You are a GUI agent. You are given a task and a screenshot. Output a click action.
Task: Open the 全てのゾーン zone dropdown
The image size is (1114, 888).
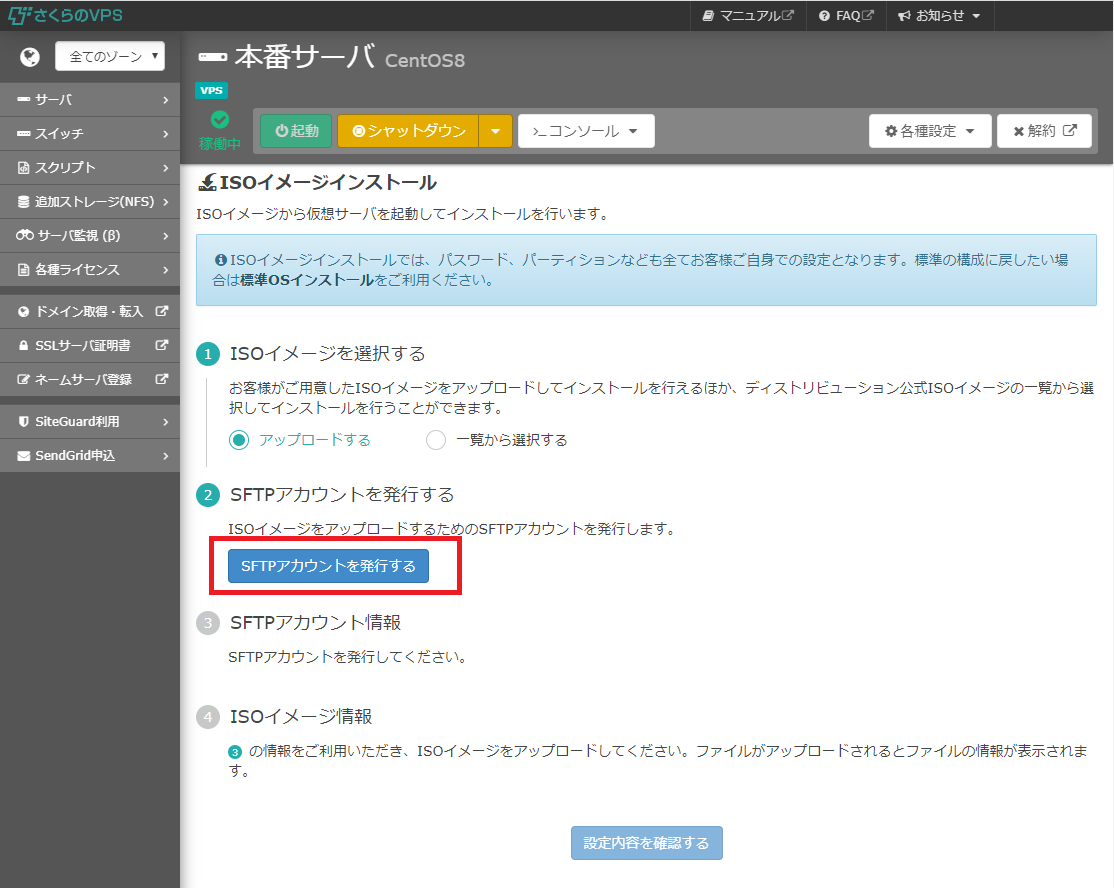(x=110, y=57)
